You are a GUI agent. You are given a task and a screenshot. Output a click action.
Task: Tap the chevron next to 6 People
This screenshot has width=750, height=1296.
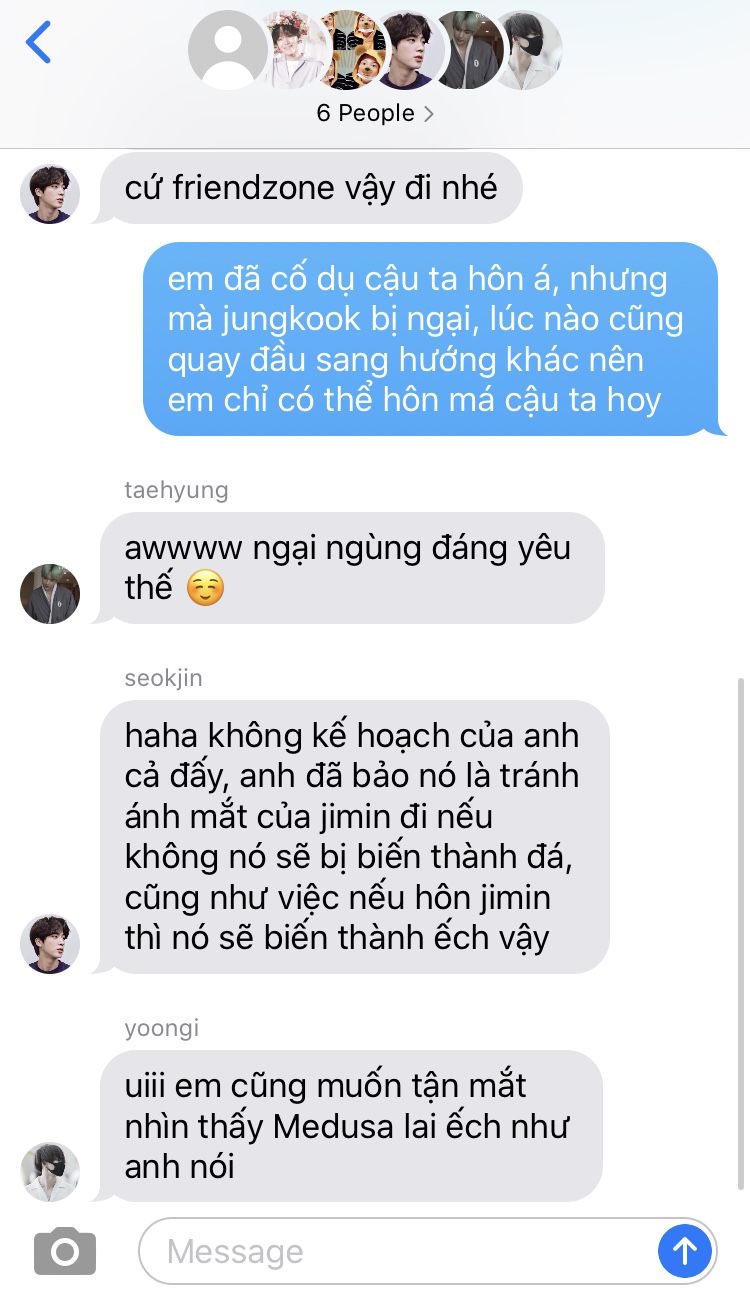(428, 114)
